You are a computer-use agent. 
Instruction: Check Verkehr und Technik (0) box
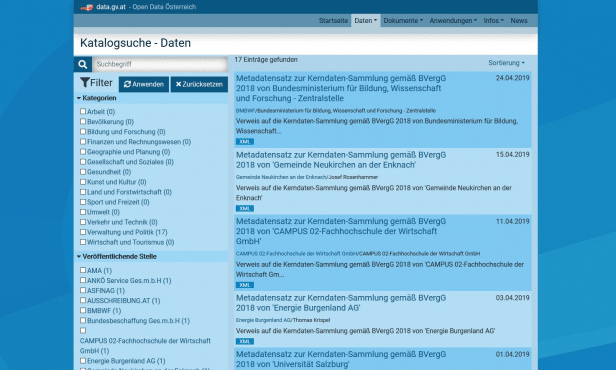click(83, 222)
